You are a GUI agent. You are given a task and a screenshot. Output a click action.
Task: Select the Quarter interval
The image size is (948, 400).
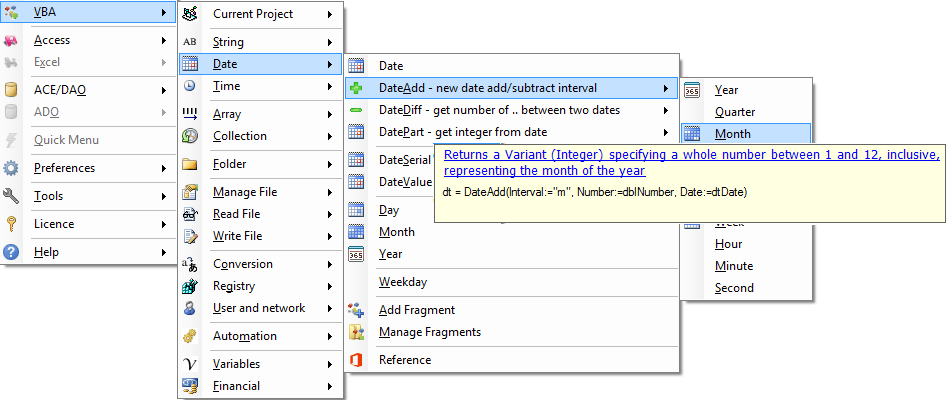coord(745,112)
